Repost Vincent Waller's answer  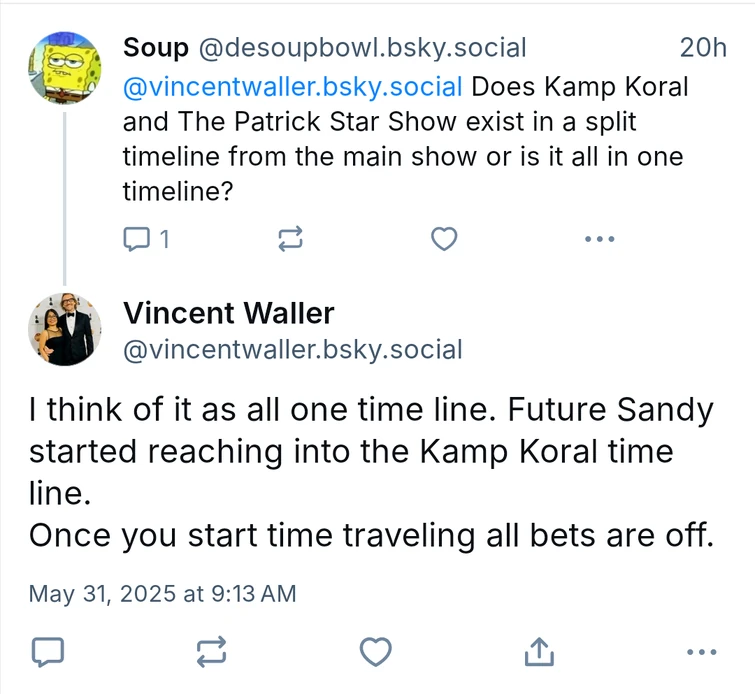point(211,652)
